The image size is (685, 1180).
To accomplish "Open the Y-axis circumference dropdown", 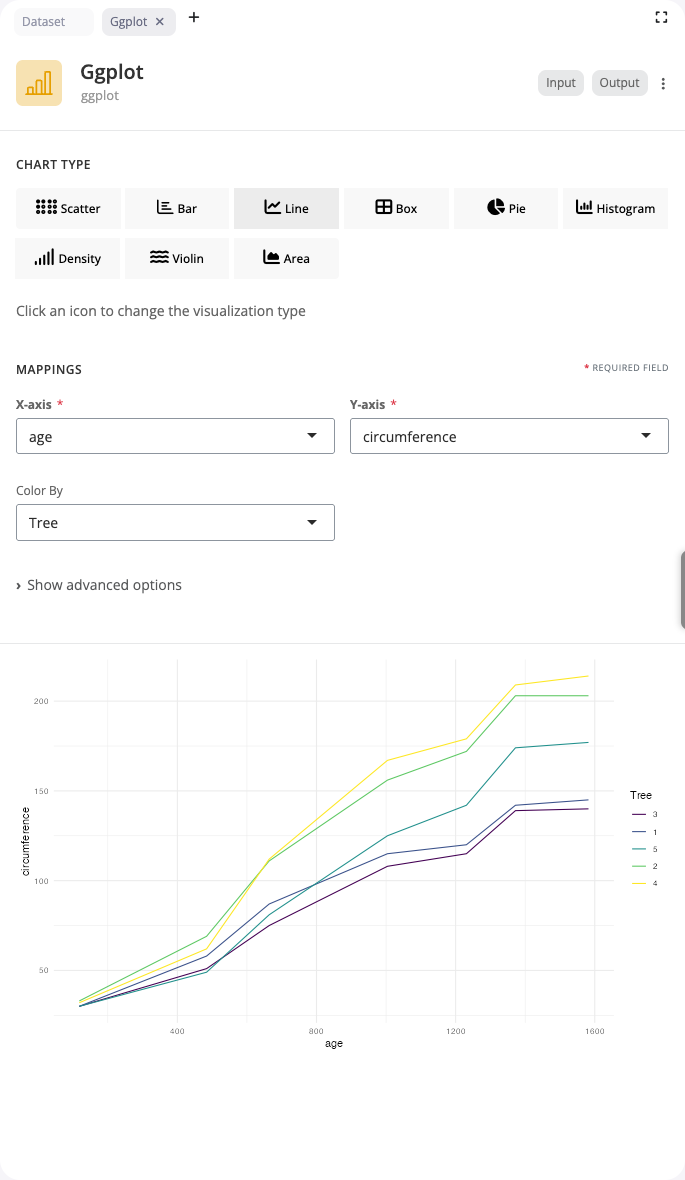I will [509, 436].
